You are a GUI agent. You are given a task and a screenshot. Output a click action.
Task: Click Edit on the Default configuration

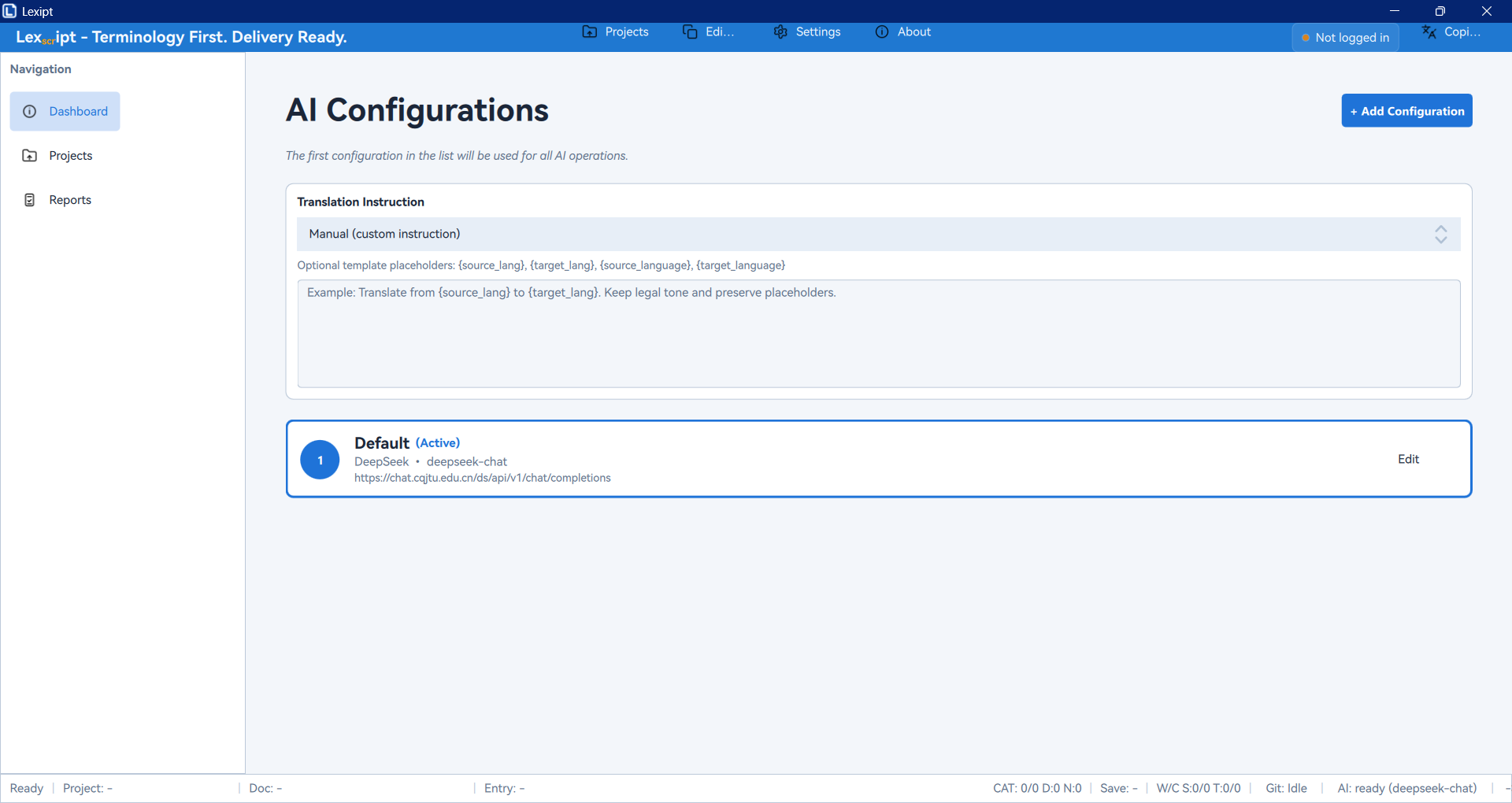1408,460
